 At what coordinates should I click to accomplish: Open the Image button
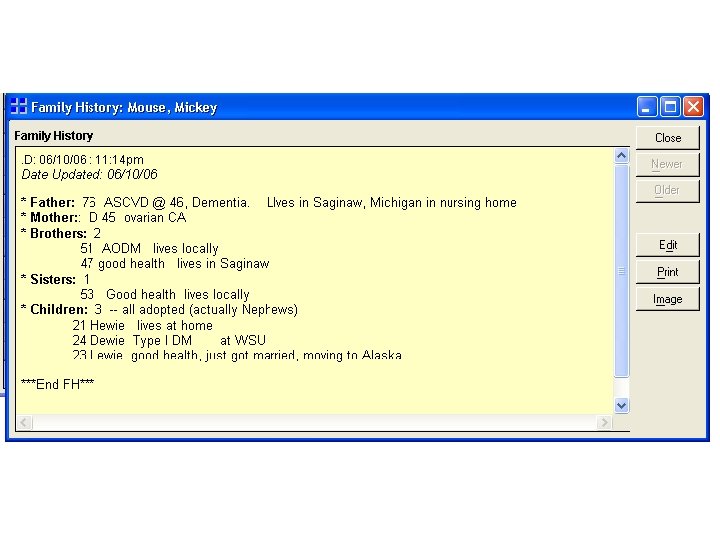(x=668, y=299)
